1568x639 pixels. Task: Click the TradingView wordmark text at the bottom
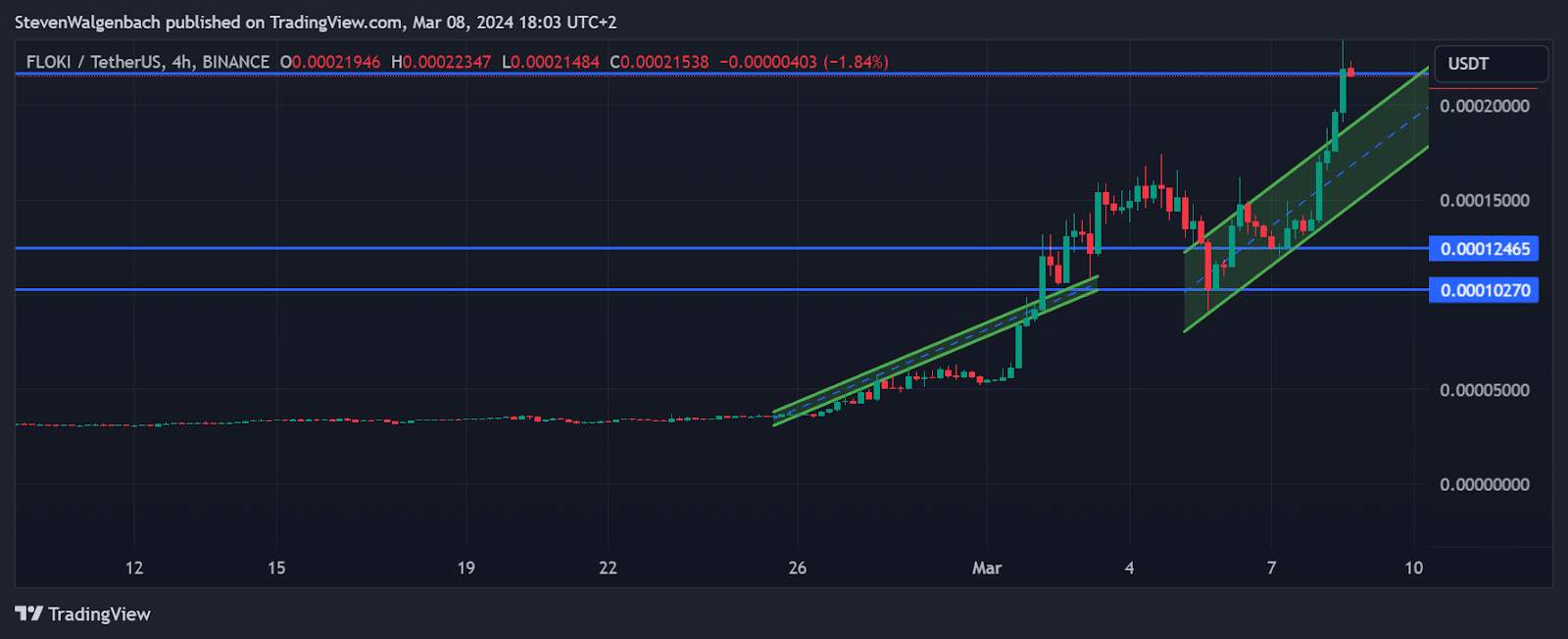click(x=99, y=614)
